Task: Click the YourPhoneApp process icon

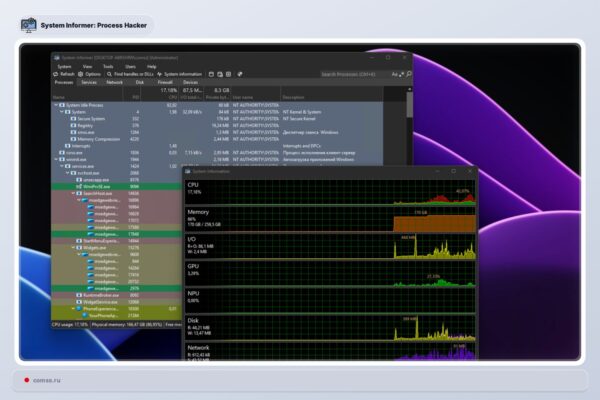Action: pyautogui.click(x=85, y=316)
